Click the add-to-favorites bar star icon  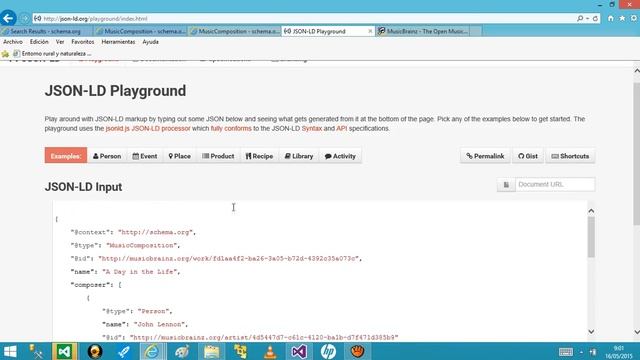click(5, 54)
